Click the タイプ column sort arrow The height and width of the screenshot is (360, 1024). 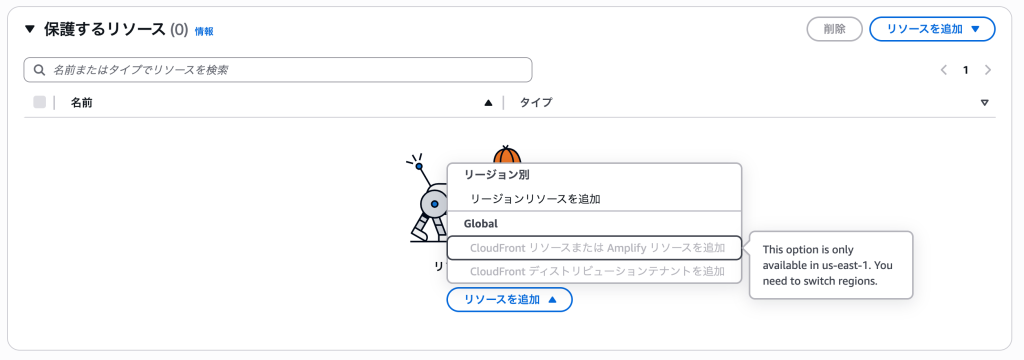985,103
